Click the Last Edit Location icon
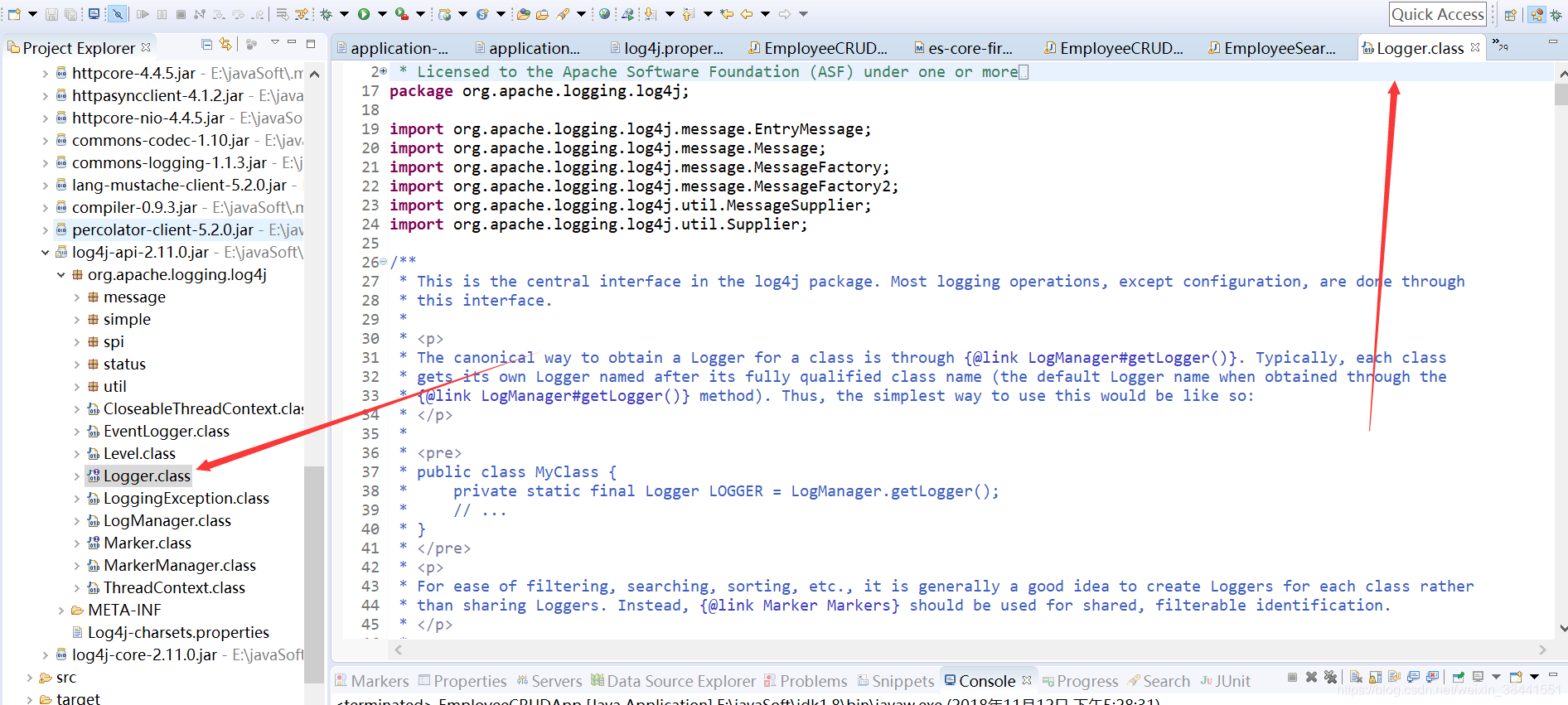This screenshot has height=705, width=1568. [x=727, y=14]
